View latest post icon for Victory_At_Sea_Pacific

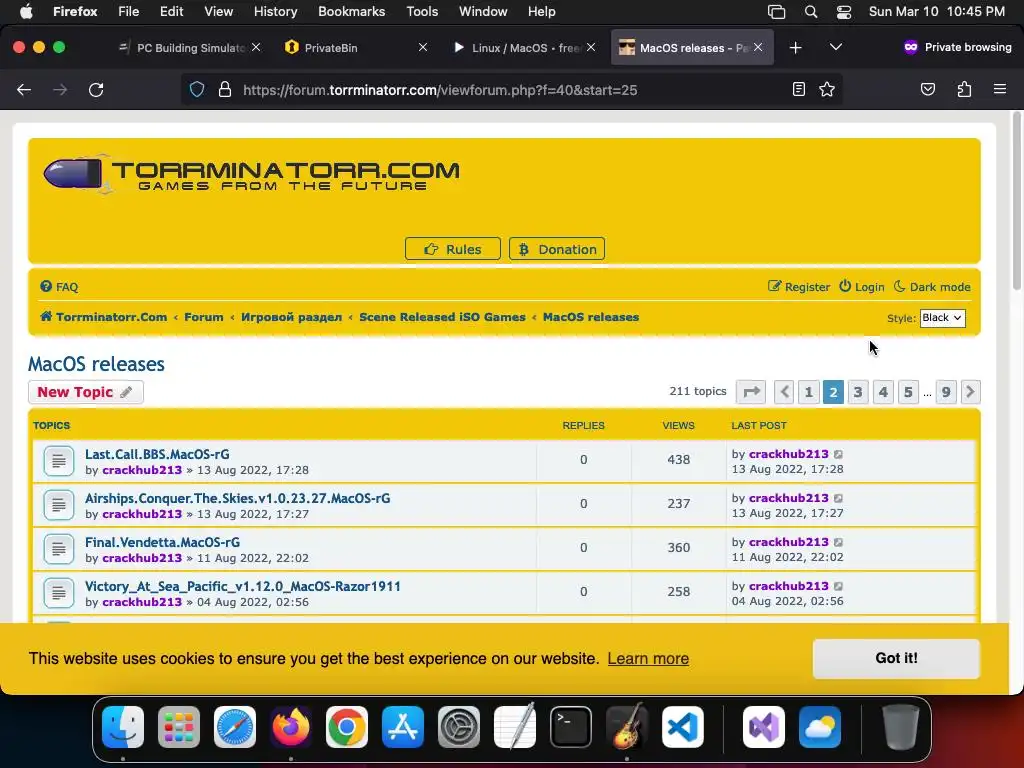839,586
